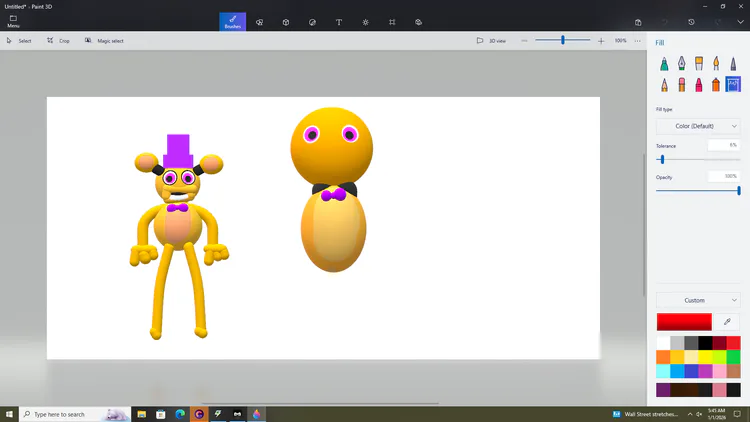Zoom out with the minus button
This screenshot has width=750, height=422.
pyautogui.click(x=524, y=41)
